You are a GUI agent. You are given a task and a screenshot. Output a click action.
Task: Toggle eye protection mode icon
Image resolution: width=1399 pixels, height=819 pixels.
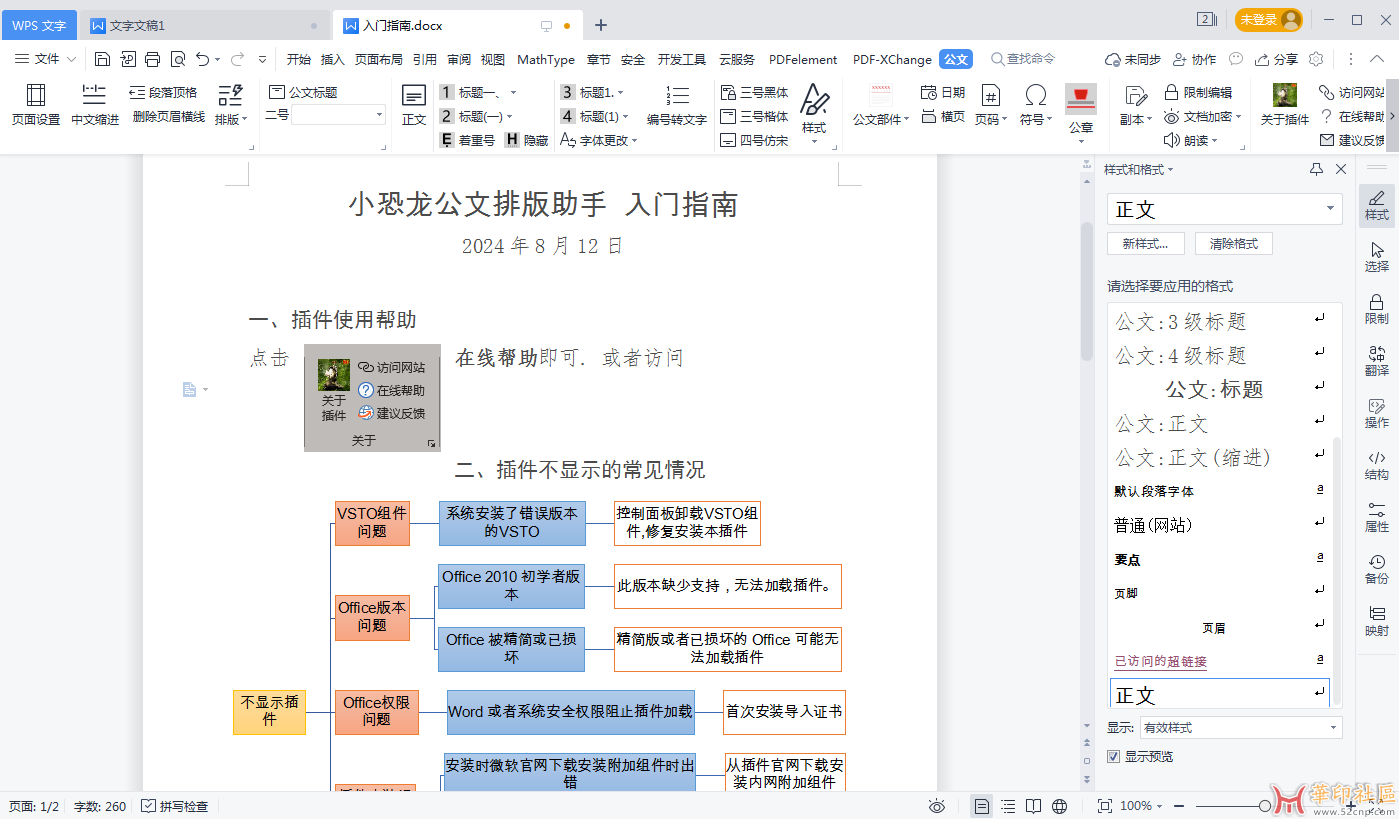(937, 806)
